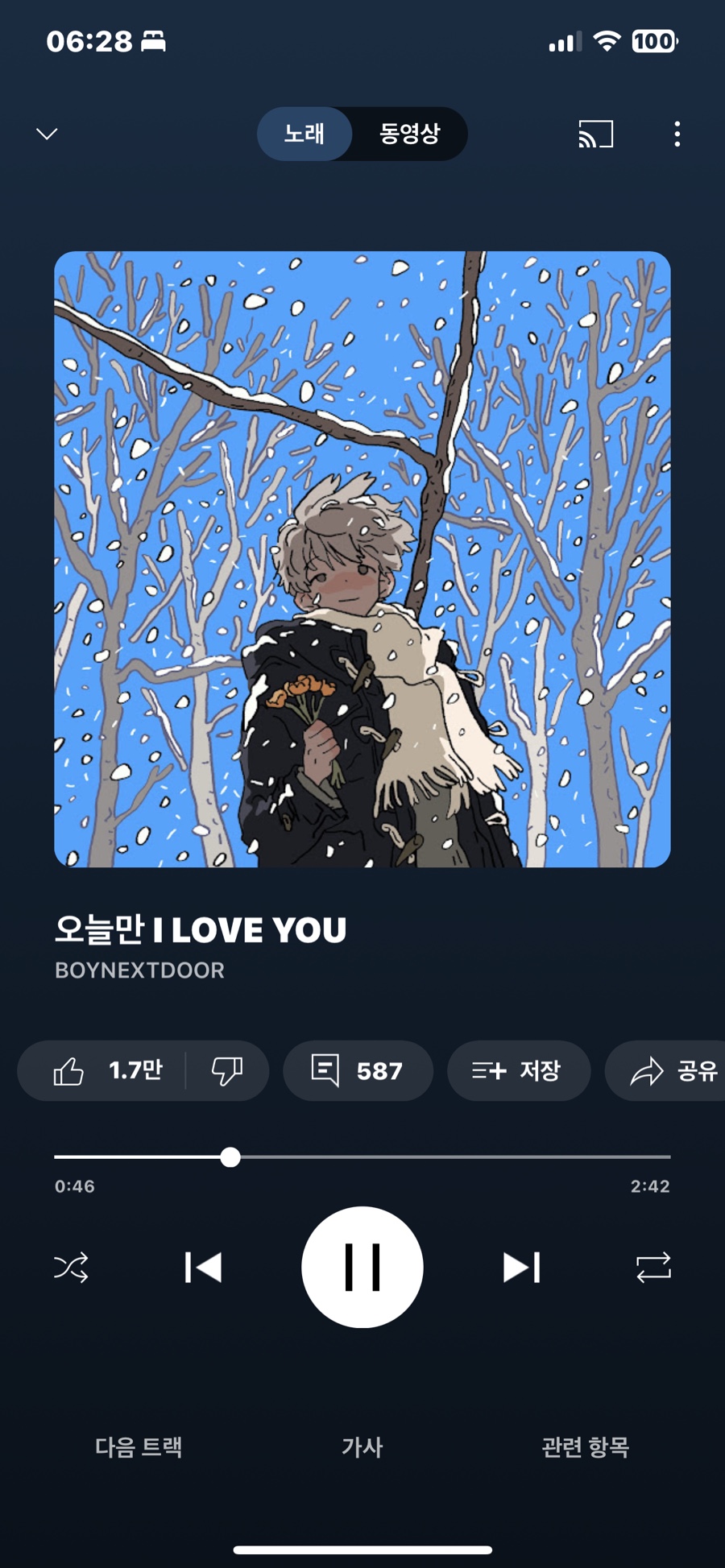Expand the 관련 항목 related tab

(586, 1447)
